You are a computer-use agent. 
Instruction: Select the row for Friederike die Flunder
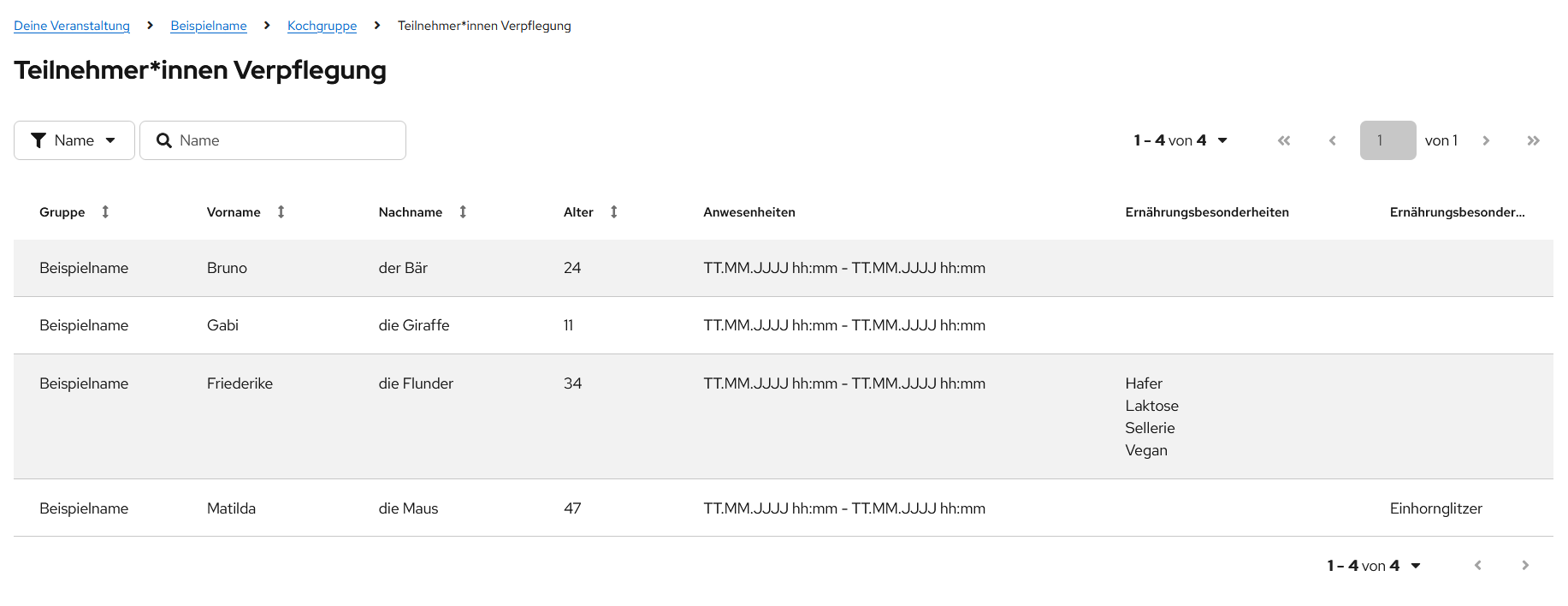(x=240, y=383)
